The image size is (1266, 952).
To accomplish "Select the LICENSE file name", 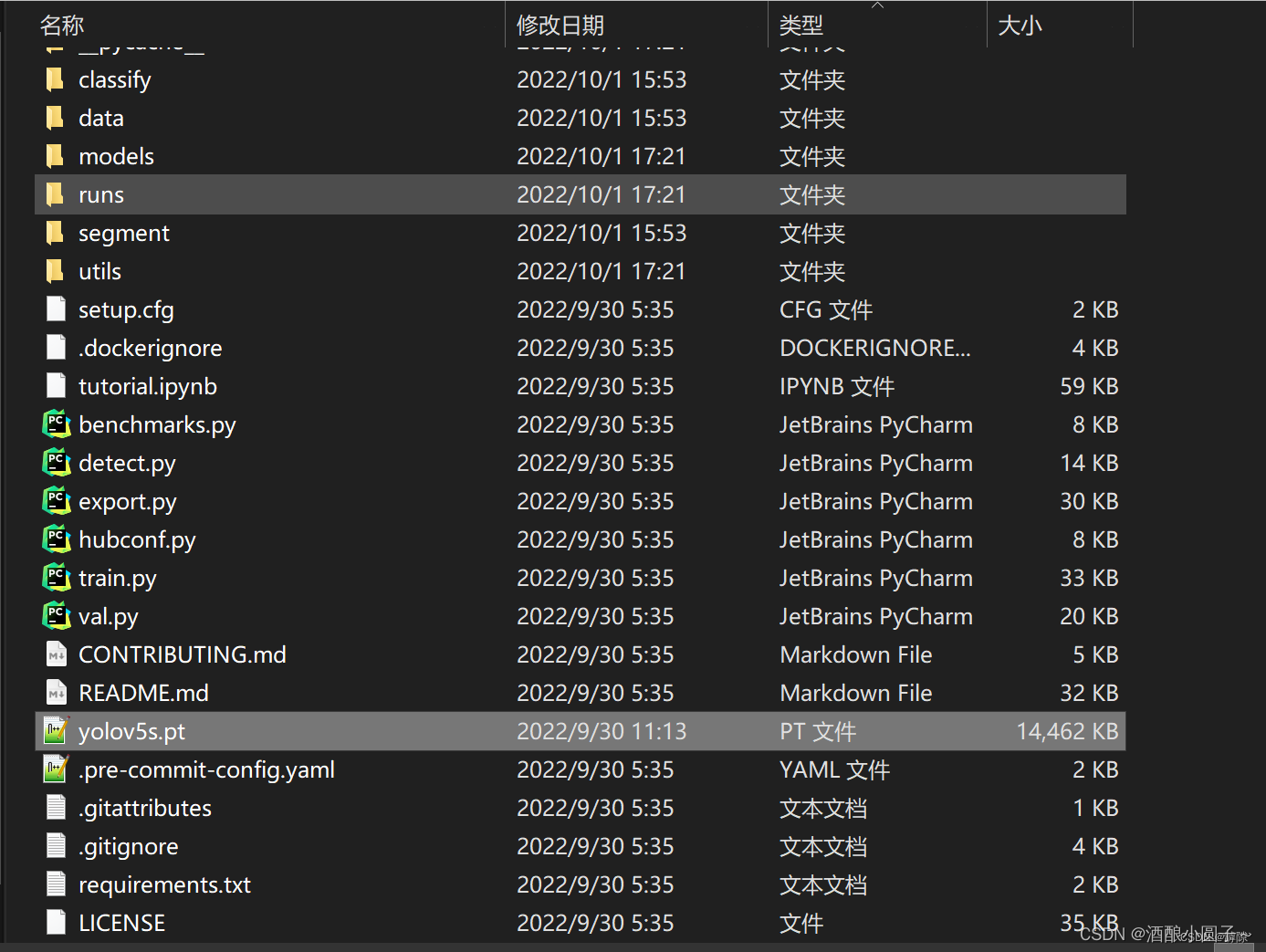I will [x=122, y=923].
